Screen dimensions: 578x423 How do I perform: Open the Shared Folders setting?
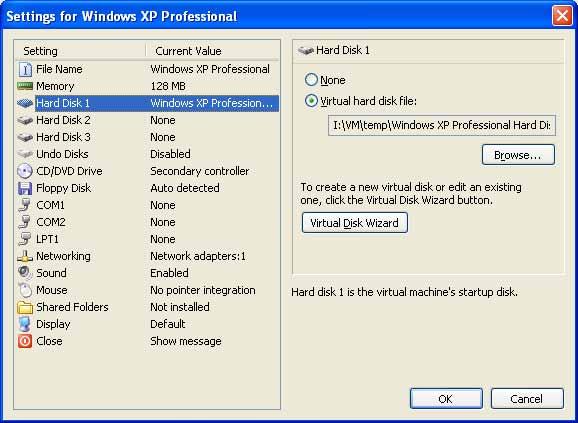(x=147, y=307)
